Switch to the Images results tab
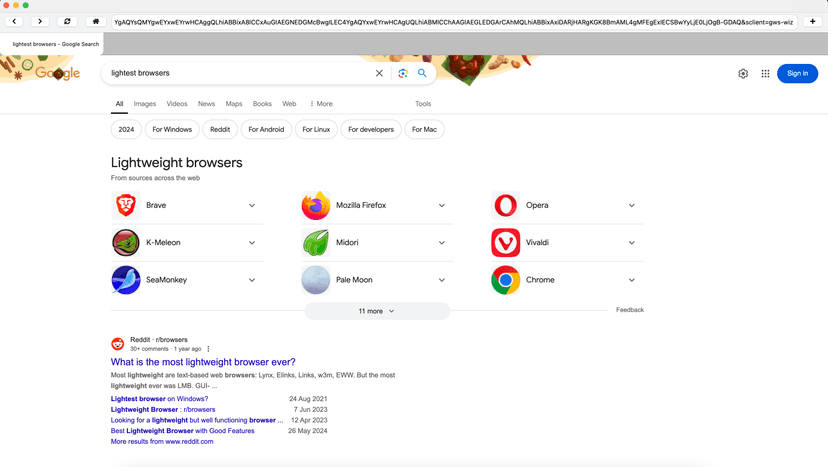The width and height of the screenshot is (828, 467). [x=145, y=104]
